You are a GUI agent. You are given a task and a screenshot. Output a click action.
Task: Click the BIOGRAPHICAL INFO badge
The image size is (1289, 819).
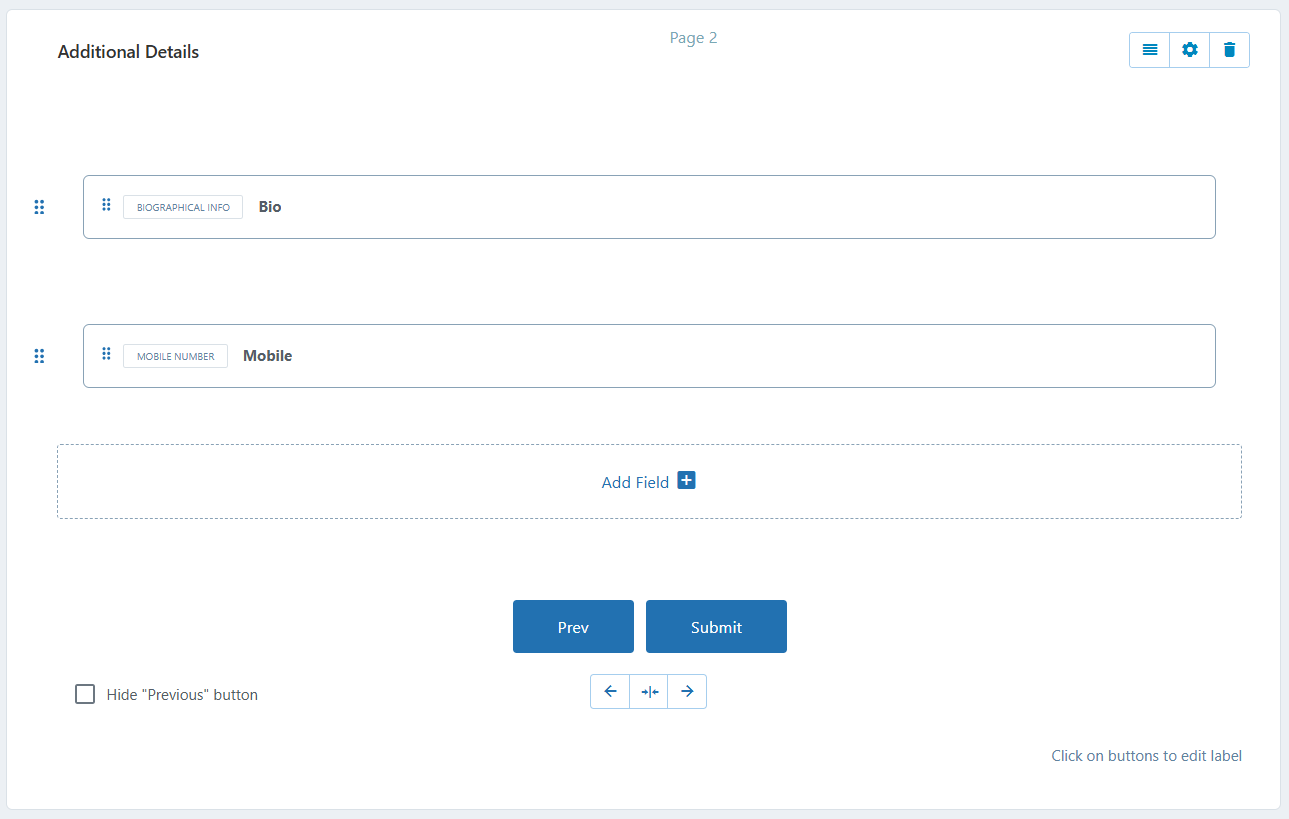coord(183,207)
